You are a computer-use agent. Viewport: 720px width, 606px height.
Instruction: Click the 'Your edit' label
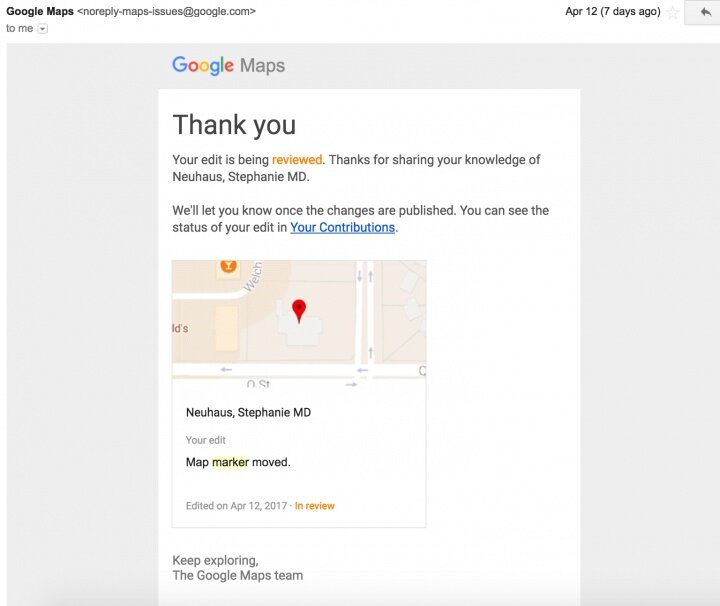click(x=206, y=440)
